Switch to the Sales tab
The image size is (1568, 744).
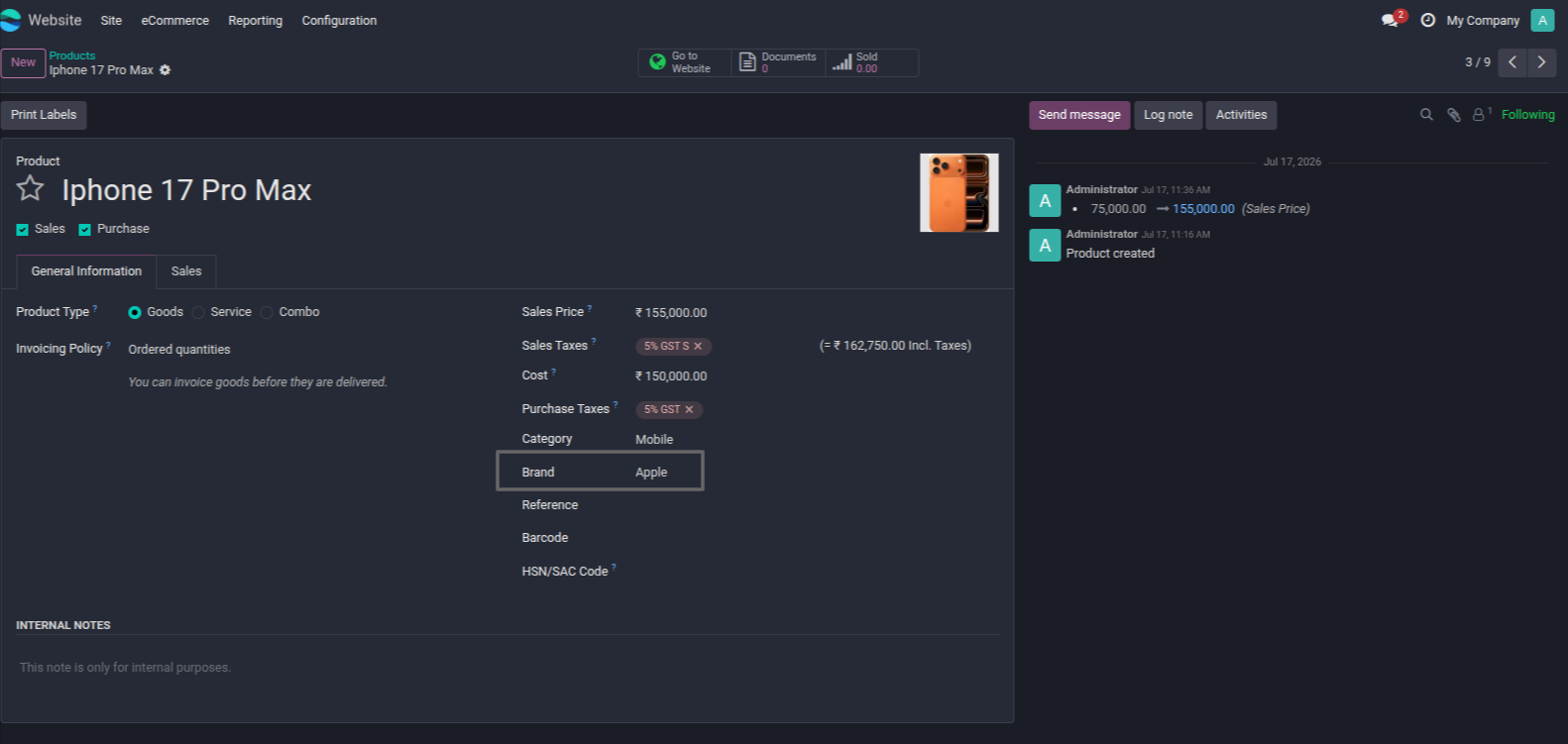coord(186,271)
